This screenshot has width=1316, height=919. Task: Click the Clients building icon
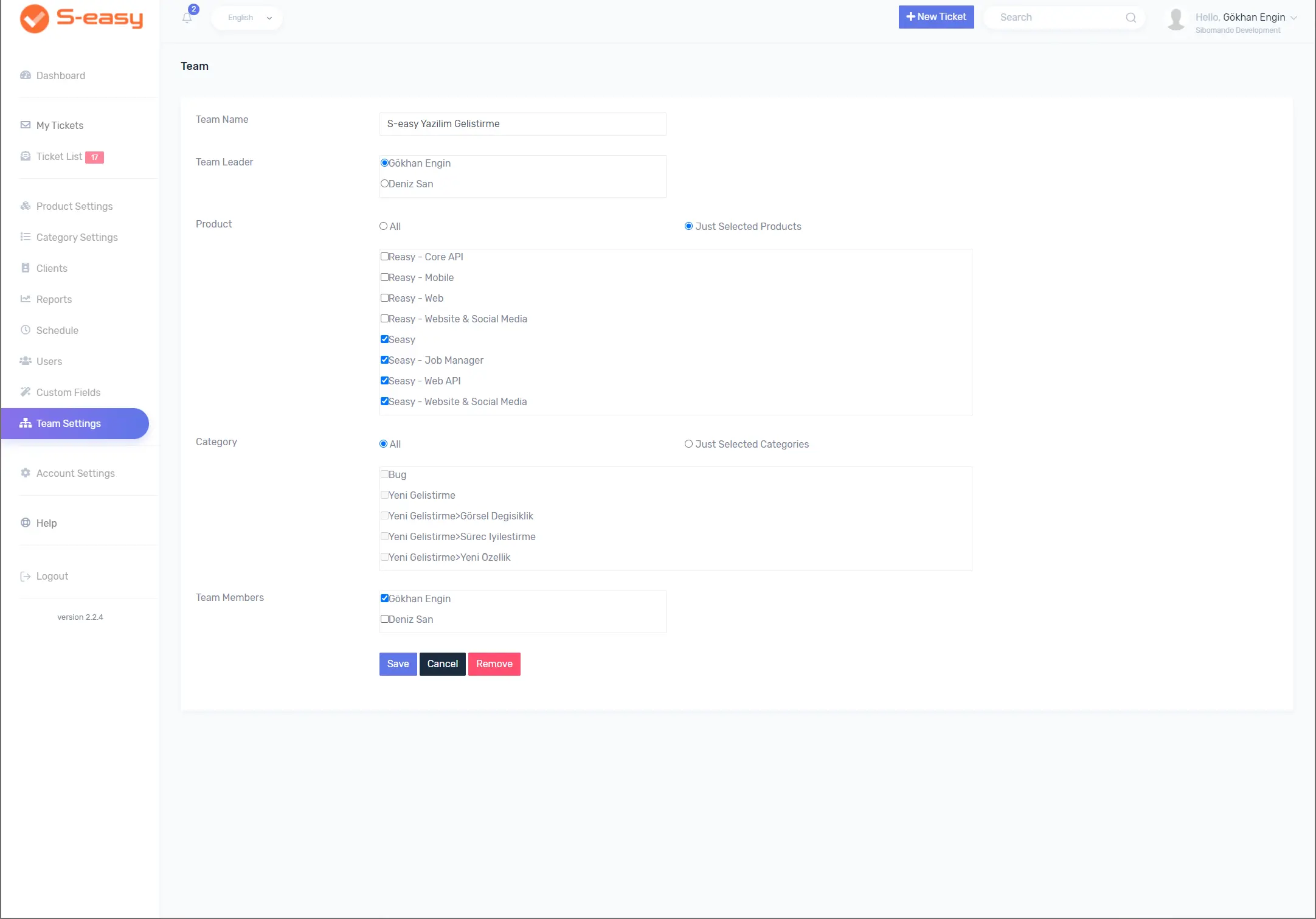(x=26, y=268)
